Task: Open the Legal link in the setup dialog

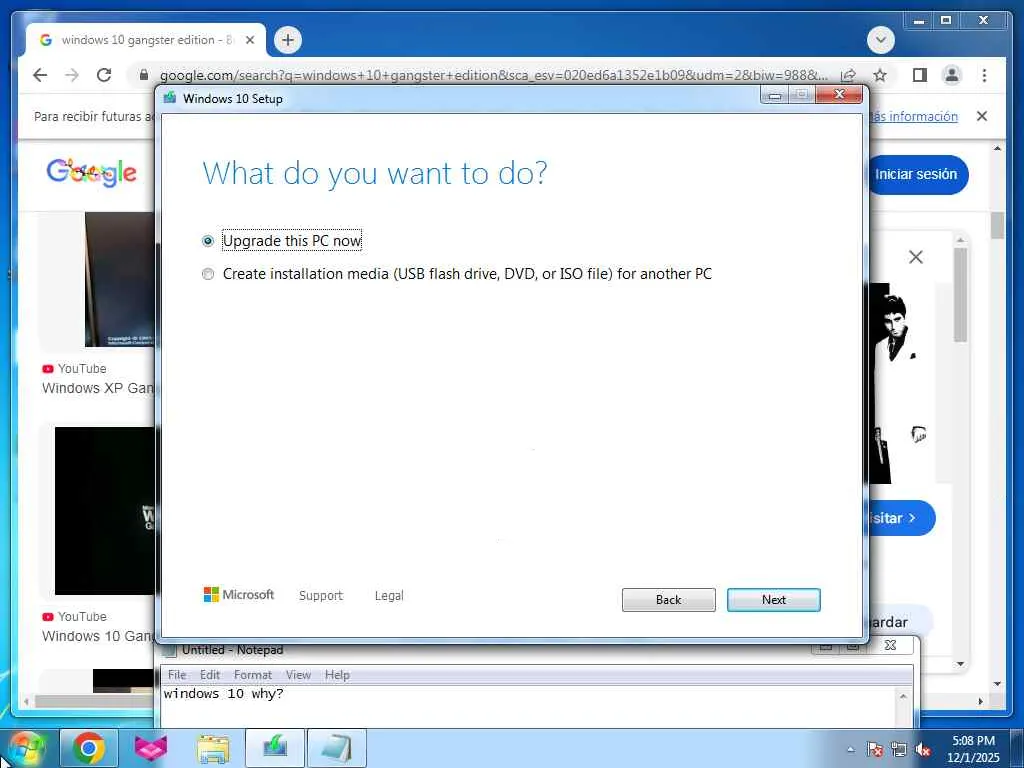Action: tap(389, 596)
